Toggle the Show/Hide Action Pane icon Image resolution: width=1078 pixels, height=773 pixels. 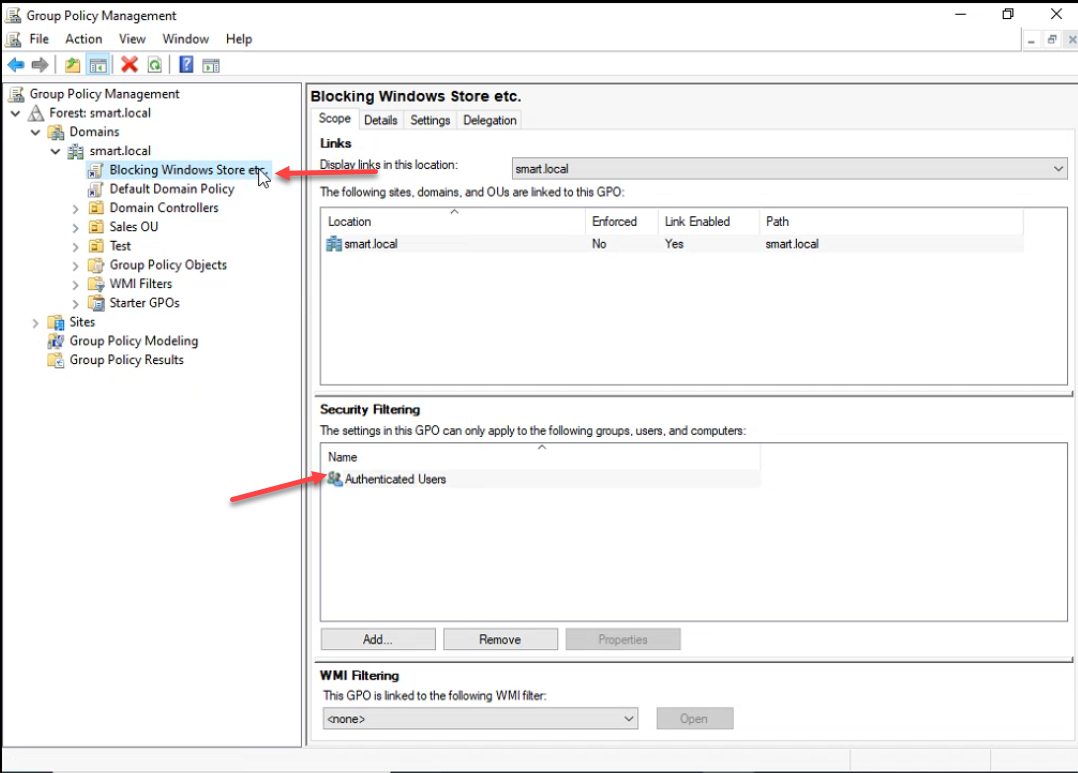pyautogui.click(x=211, y=65)
